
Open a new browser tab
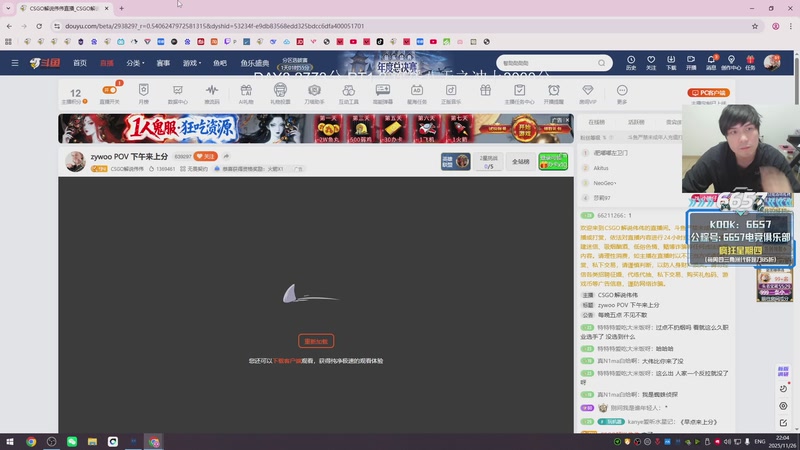[121, 8]
